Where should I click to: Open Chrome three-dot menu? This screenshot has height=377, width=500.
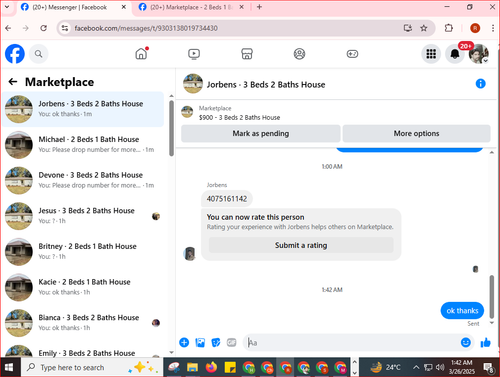pos(493,28)
